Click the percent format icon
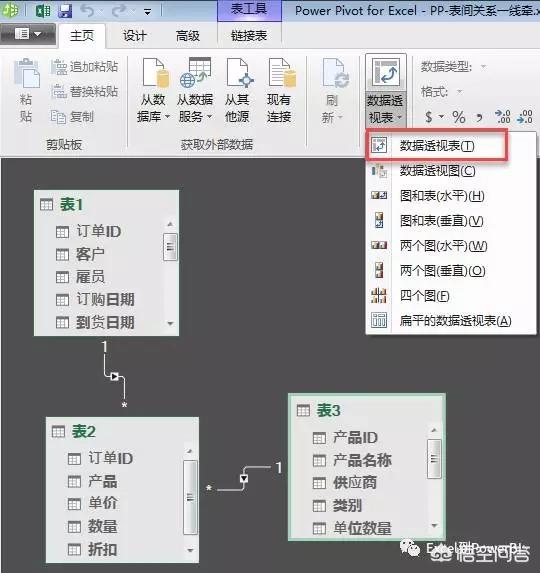 [x=459, y=117]
